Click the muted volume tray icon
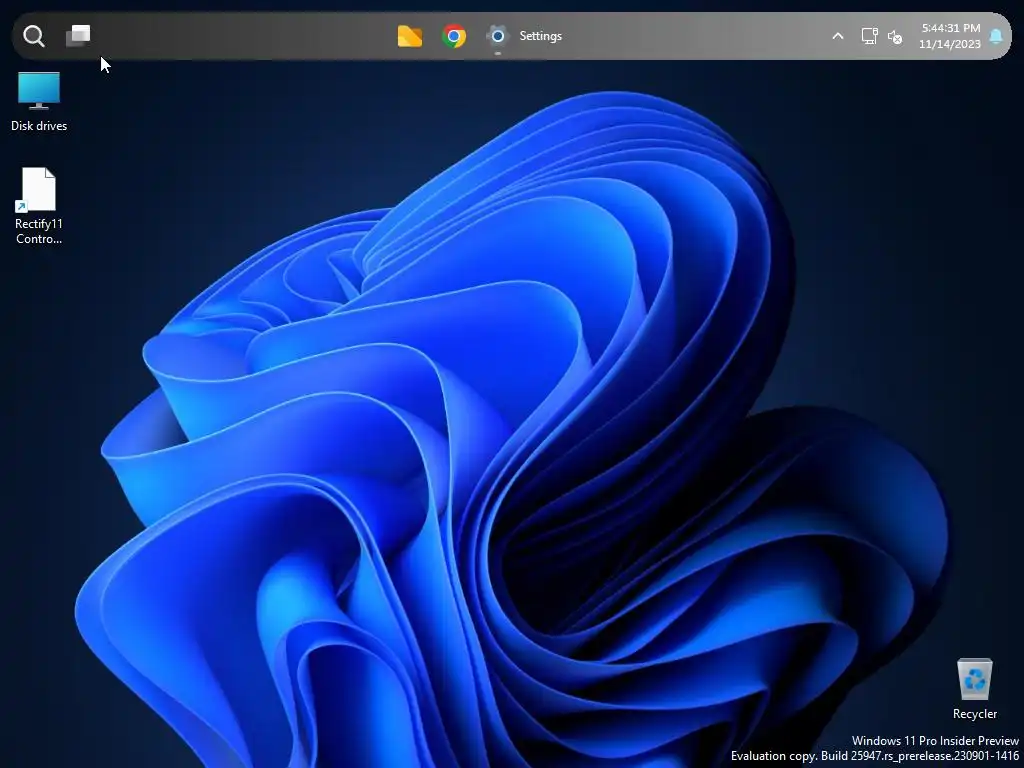The image size is (1024, 768). tap(895, 37)
